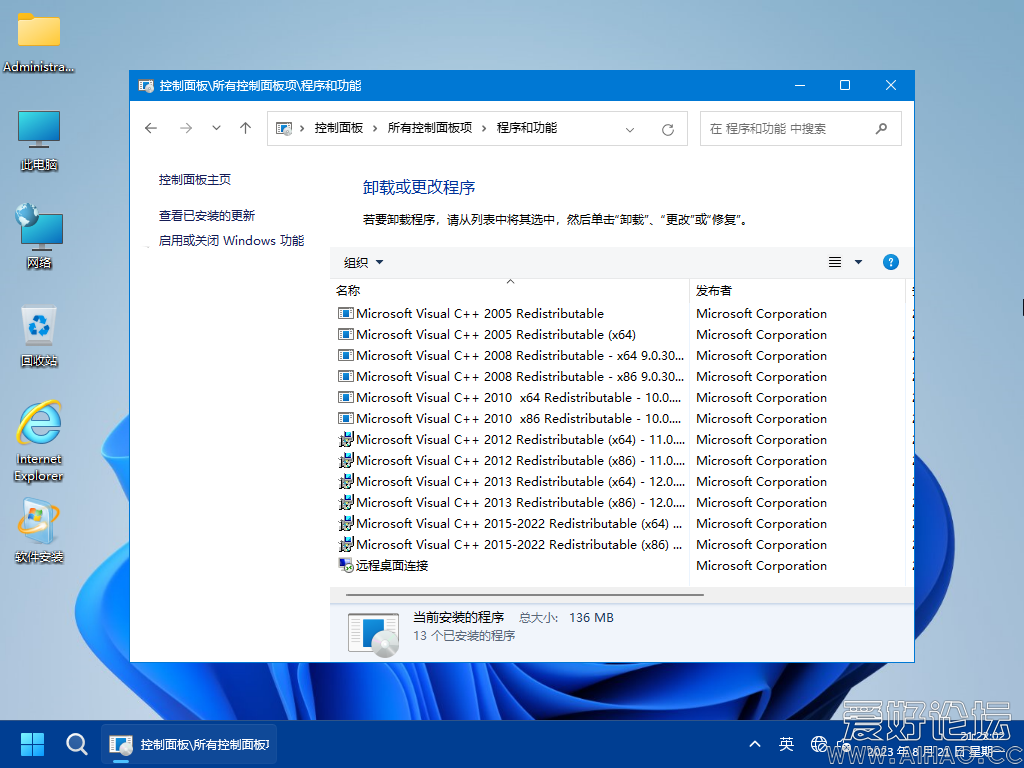1024x768 pixels.
Task: Click the Windows Start button
Action: [x=33, y=744]
